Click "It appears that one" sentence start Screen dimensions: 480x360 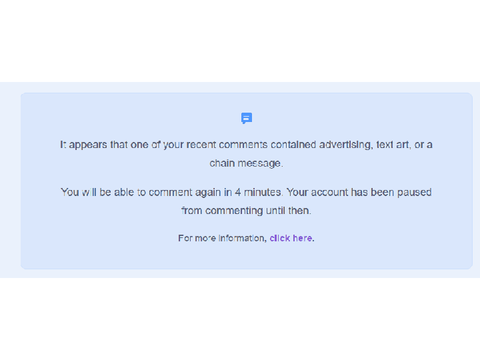(104, 145)
